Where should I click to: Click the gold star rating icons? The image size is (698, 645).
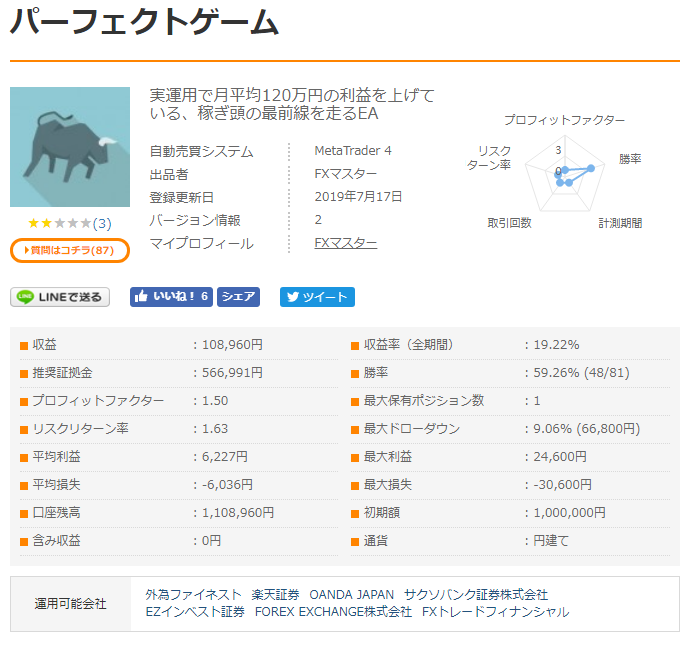[59, 223]
